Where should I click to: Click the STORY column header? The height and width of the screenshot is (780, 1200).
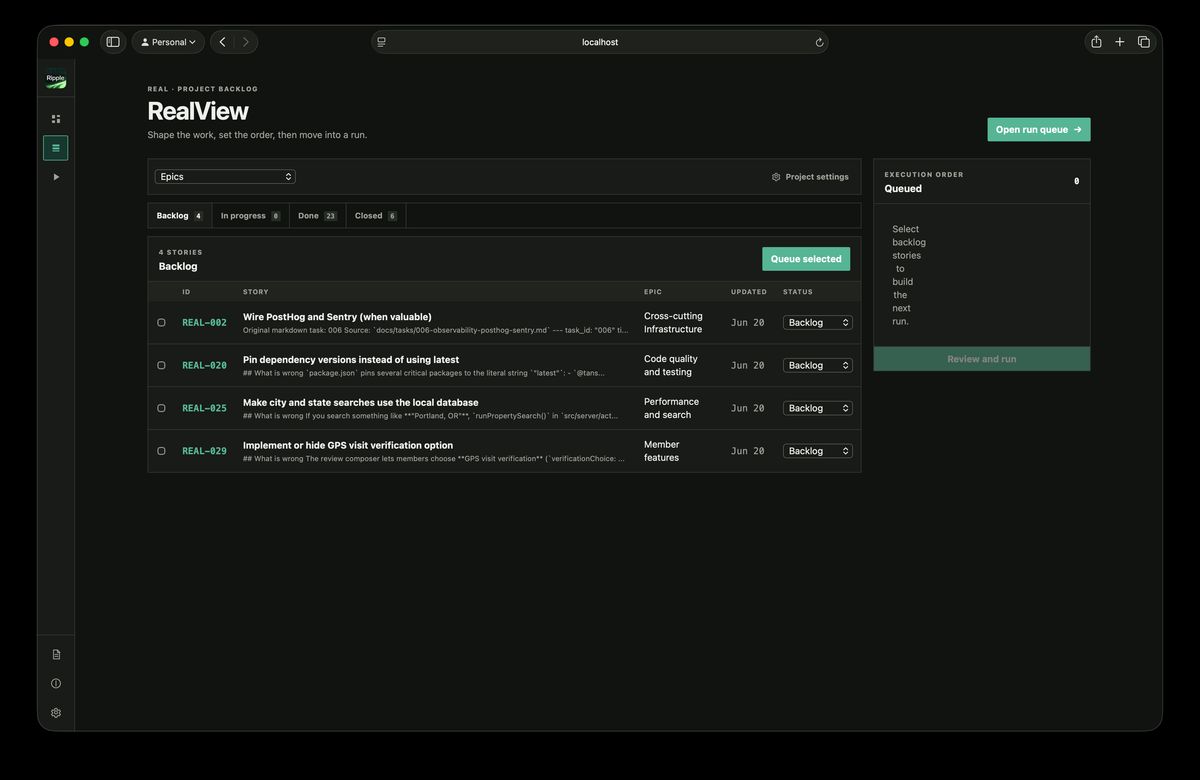256,292
